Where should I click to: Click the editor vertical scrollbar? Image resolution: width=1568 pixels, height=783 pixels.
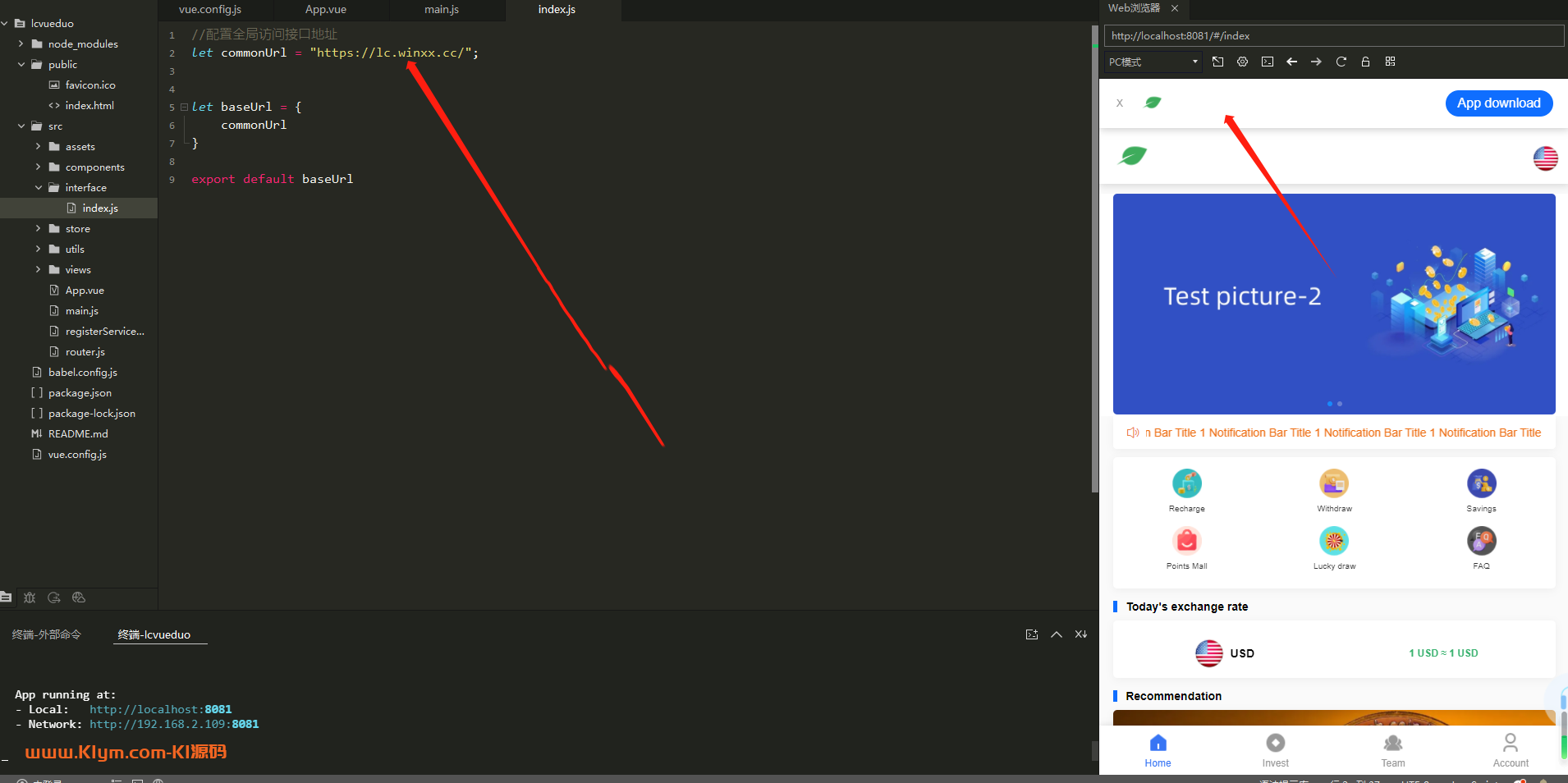pyautogui.click(x=1095, y=259)
